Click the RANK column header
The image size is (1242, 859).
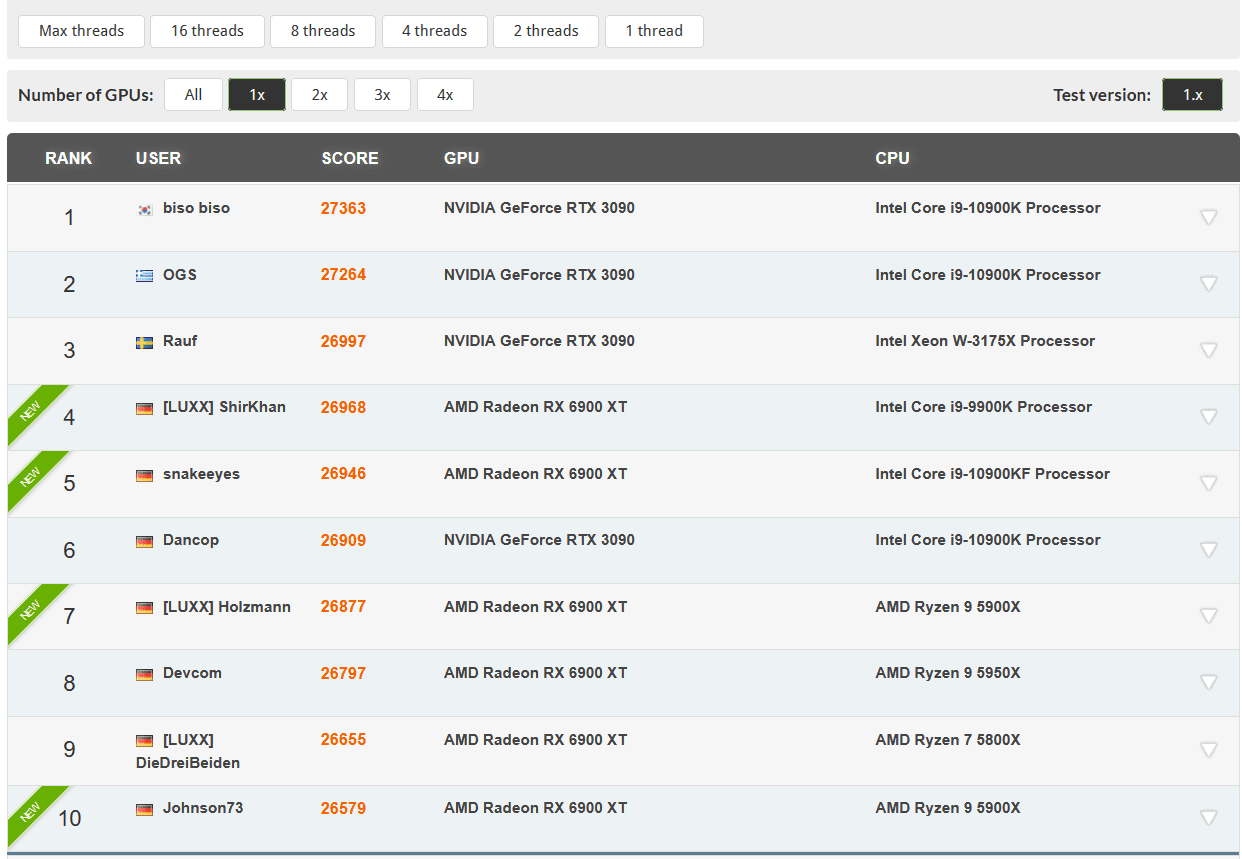tap(69, 158)
